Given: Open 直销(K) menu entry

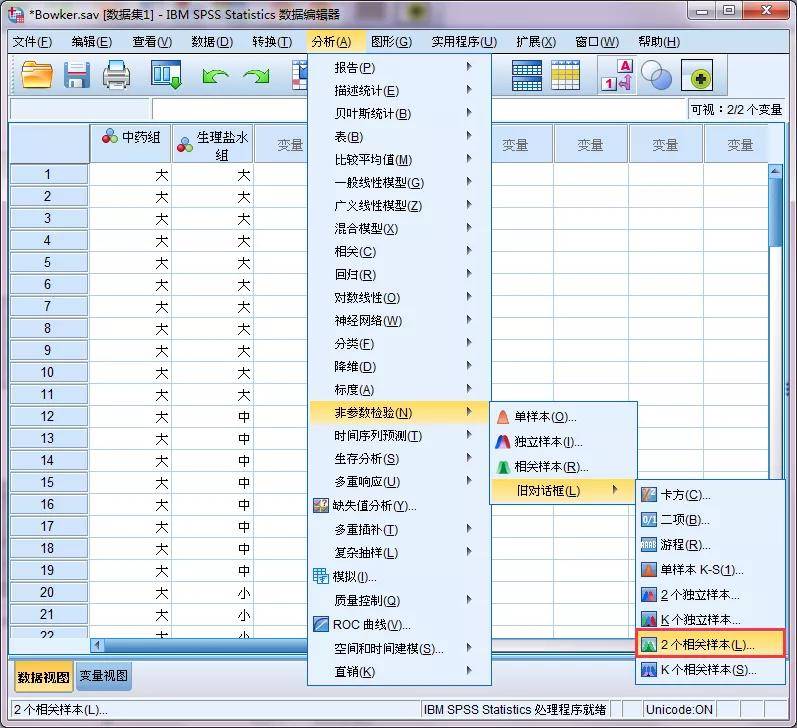Looking at the screenshot, I should tap(400, 672).
